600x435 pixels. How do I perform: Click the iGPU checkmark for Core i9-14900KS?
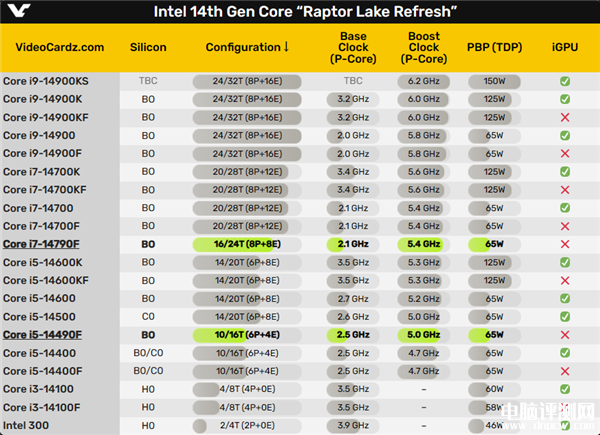[565, 81]
